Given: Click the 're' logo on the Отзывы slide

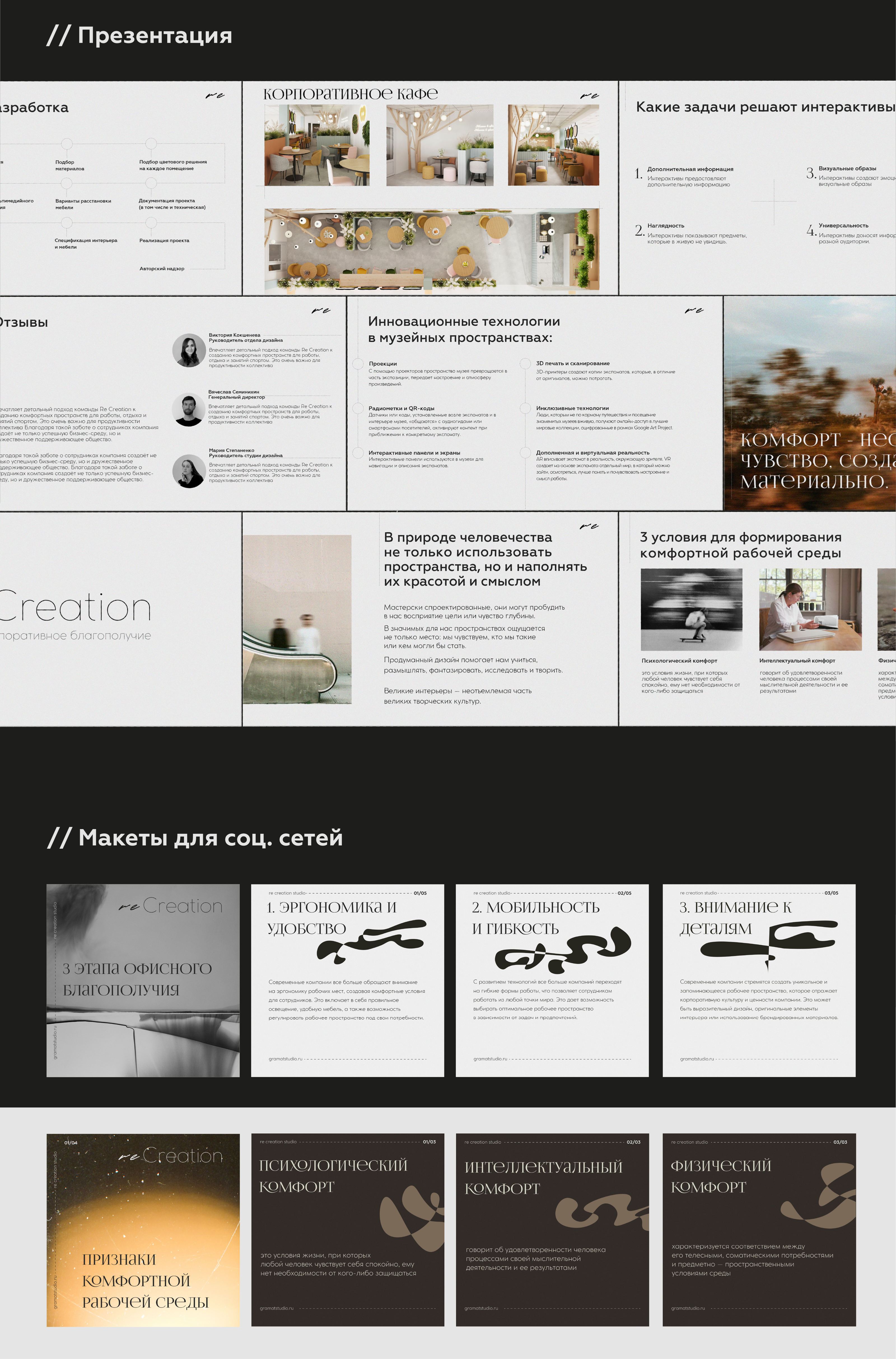Looking at the screenshot, I should coord(321,311).
